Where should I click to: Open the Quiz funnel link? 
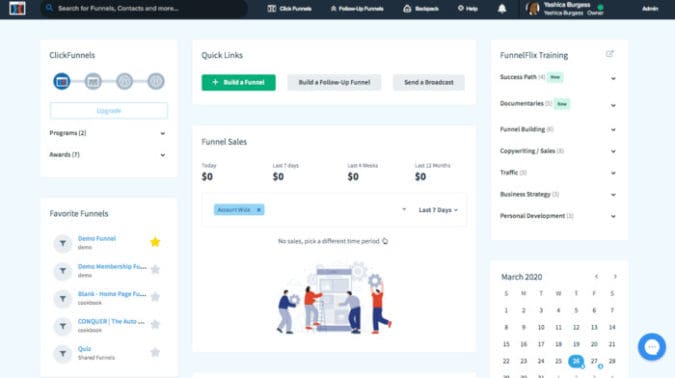click(84, 349)
